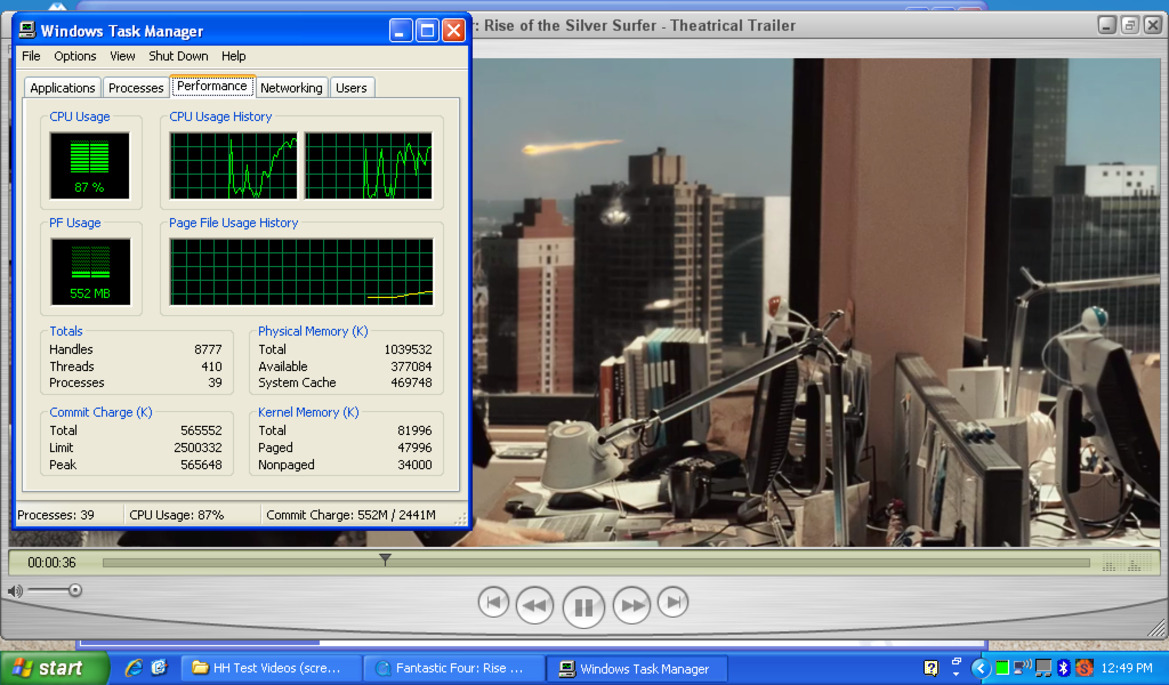Viewport: 1169px width, 685px height.
Task: Switch to HH Test Videos taskbar window
Action: click(267, 668)
